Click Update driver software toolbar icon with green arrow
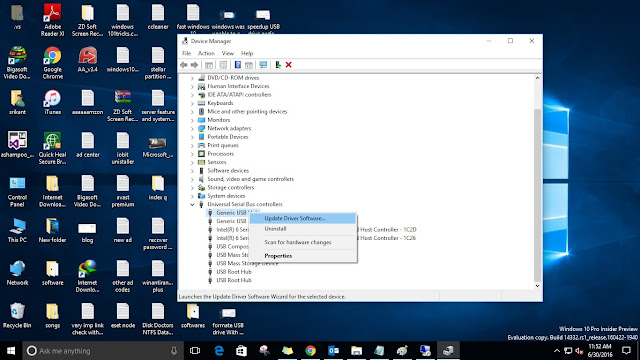Screen dimensions: 640x360 278,65
